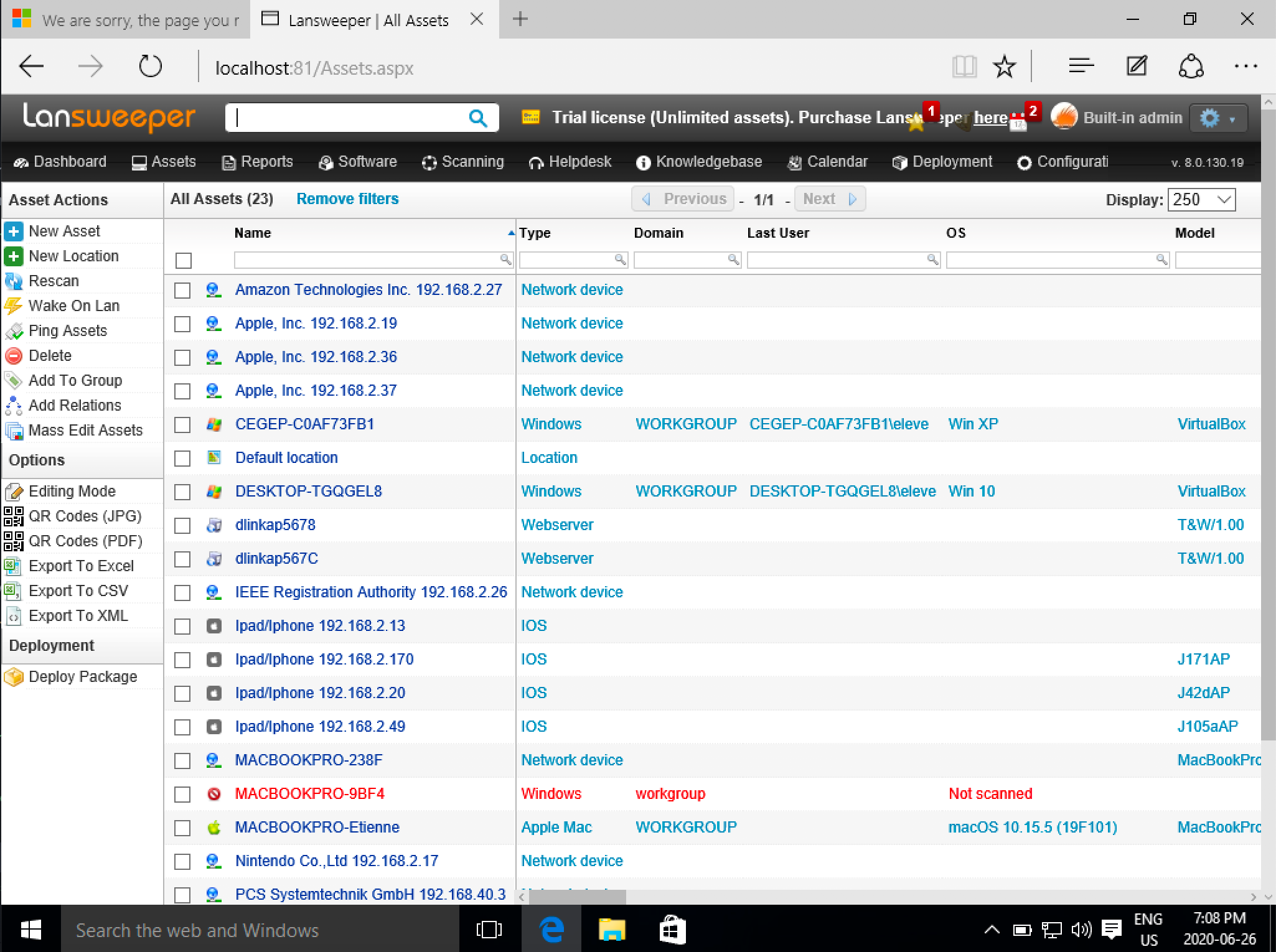Open the MACBOOKPRO-Etienne asset link
Viewport: 1276px width, 952px height.
(x=317, y=828)
